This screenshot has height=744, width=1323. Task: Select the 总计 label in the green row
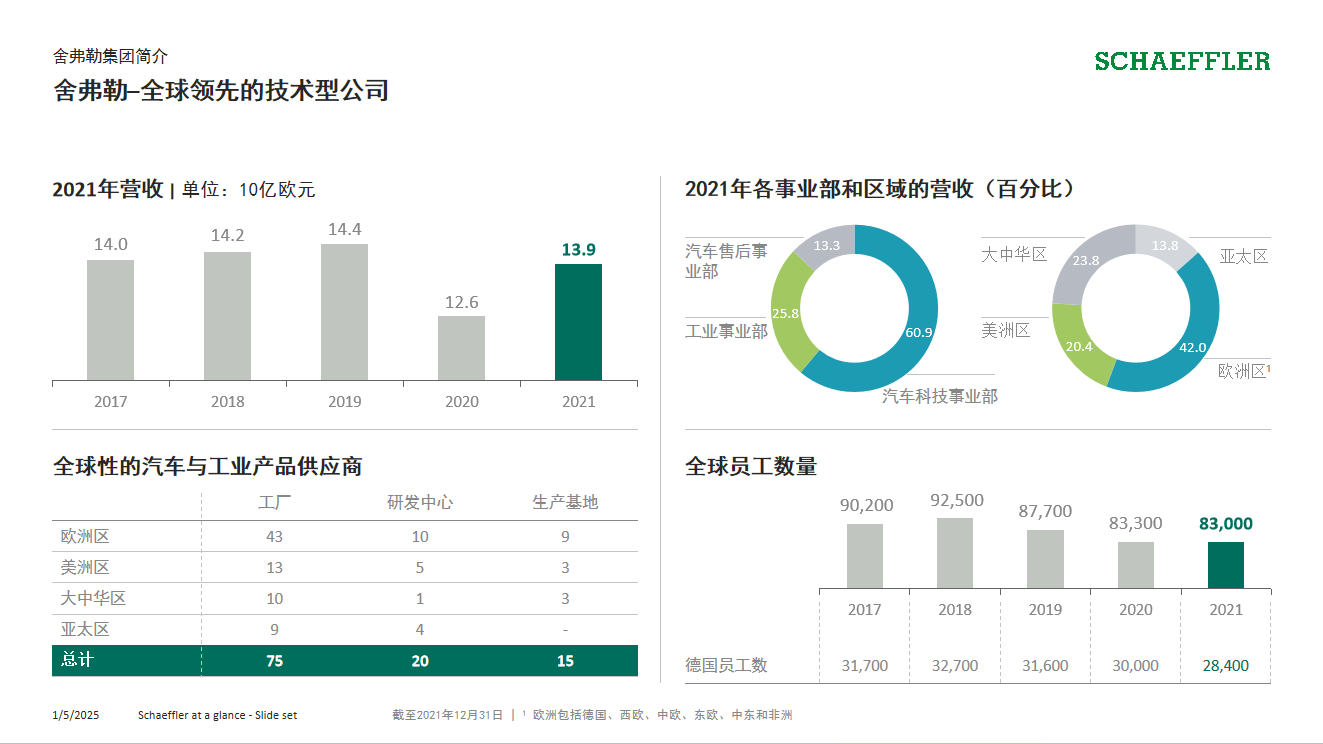coord(77,659)
